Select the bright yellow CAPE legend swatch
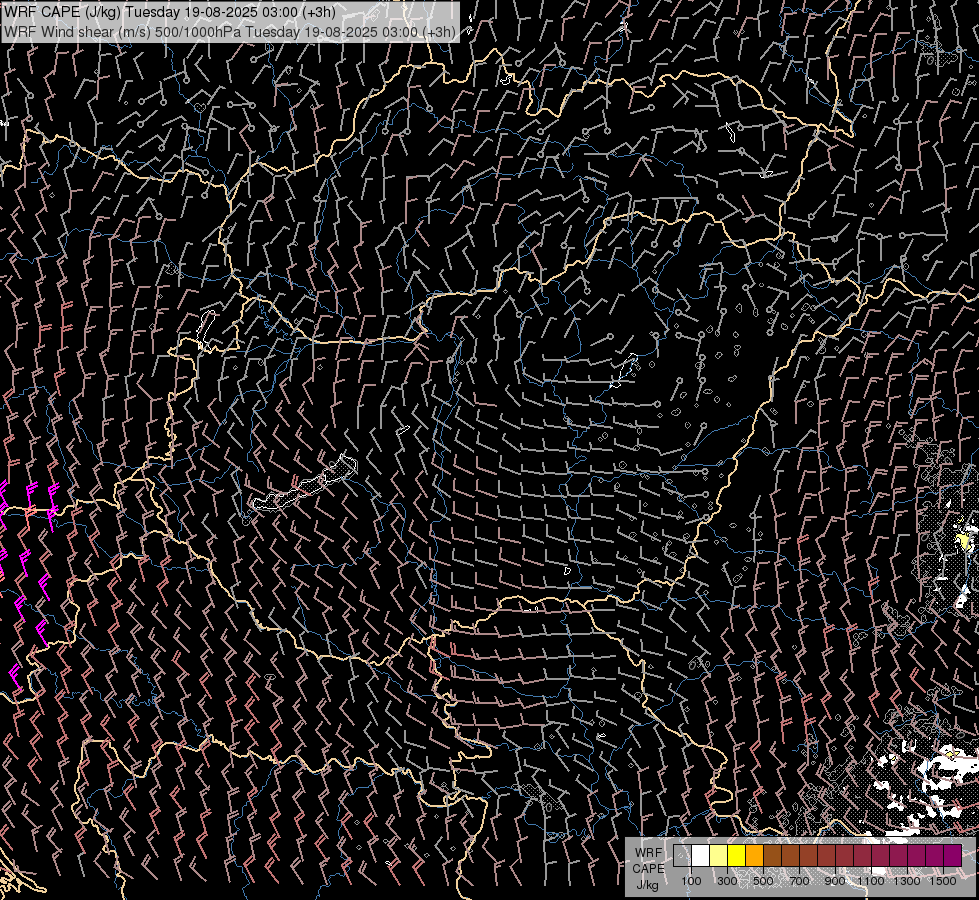Image resolution: width=979 pixels, height=900 pixels. [736, 855]
